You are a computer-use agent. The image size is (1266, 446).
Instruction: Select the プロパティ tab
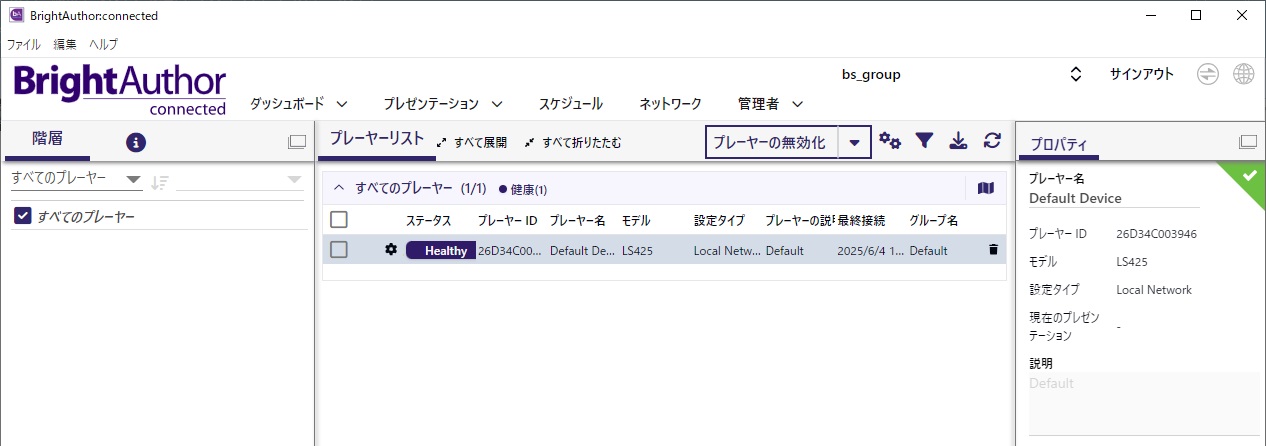(1059, 144)
